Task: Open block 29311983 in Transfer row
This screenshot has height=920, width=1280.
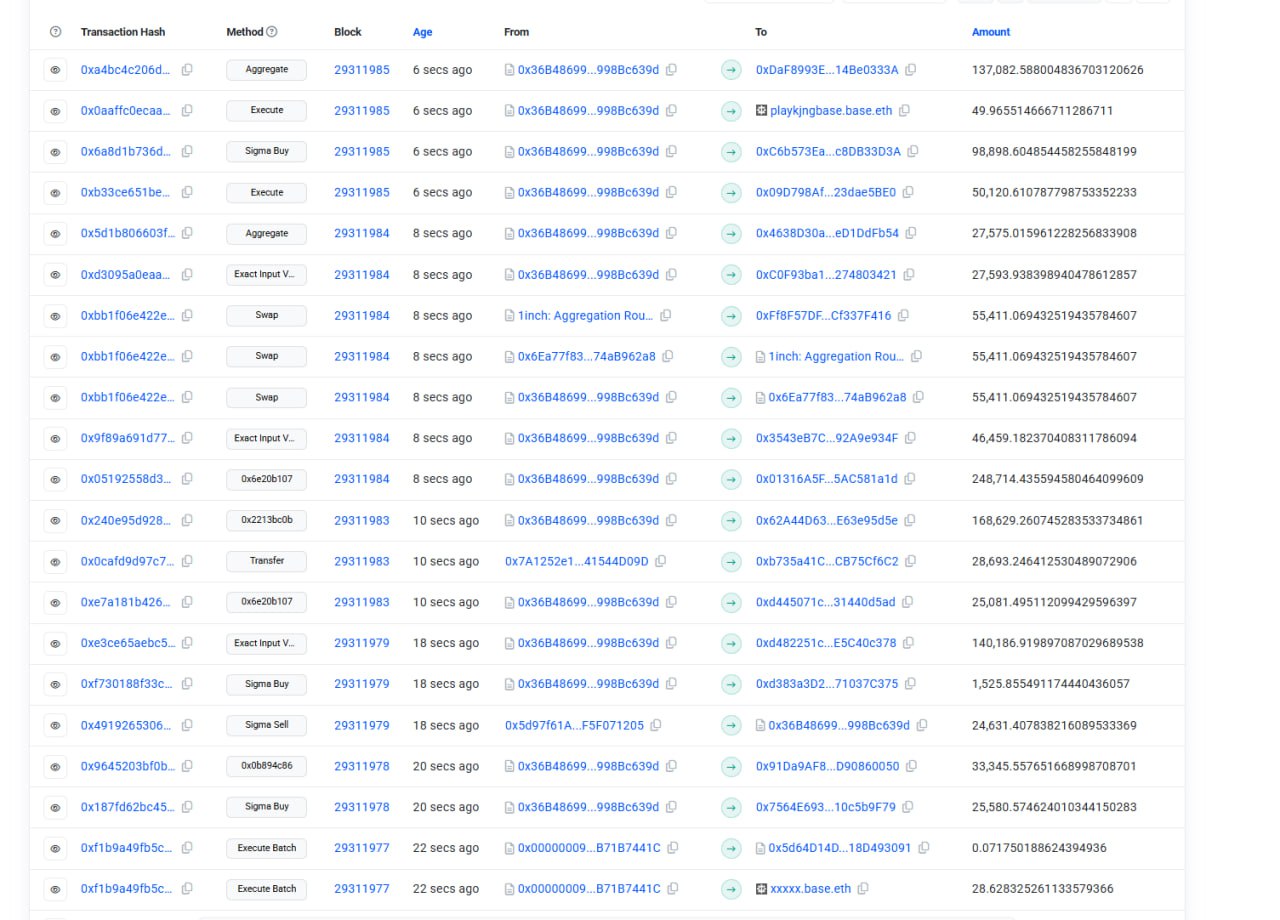Action: (362, 562)
